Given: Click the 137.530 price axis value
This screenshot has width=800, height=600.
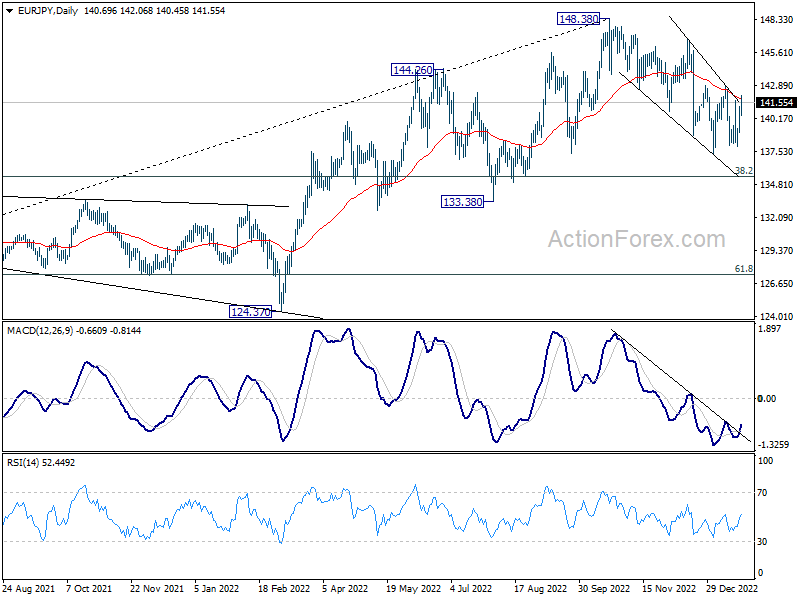Looking at the screenshot, I should (777, 152).
